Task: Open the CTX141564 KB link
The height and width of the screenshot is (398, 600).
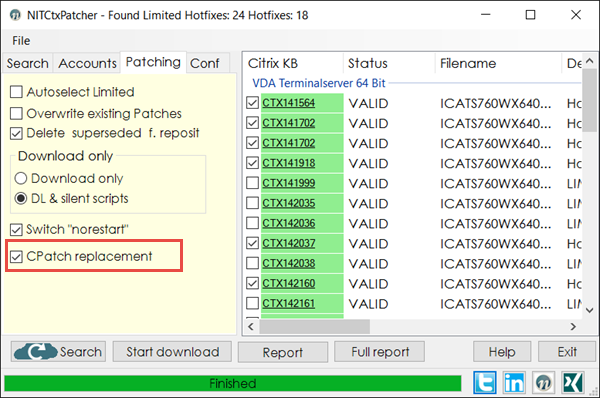Action: [289, 103]
